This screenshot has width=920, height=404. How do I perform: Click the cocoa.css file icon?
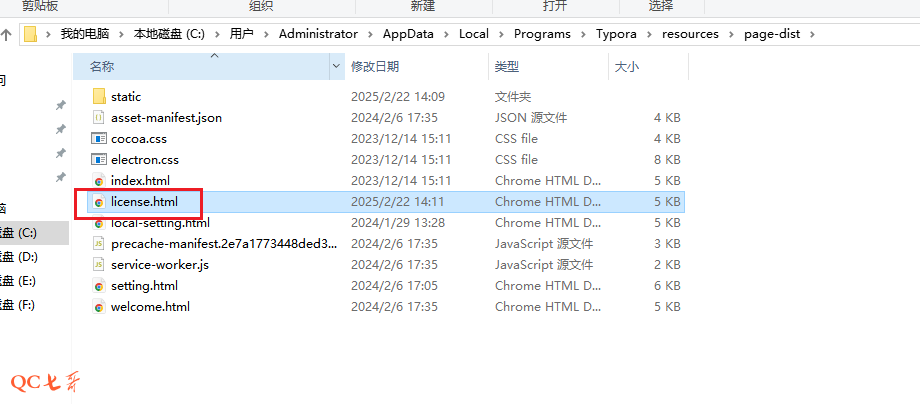99,139
